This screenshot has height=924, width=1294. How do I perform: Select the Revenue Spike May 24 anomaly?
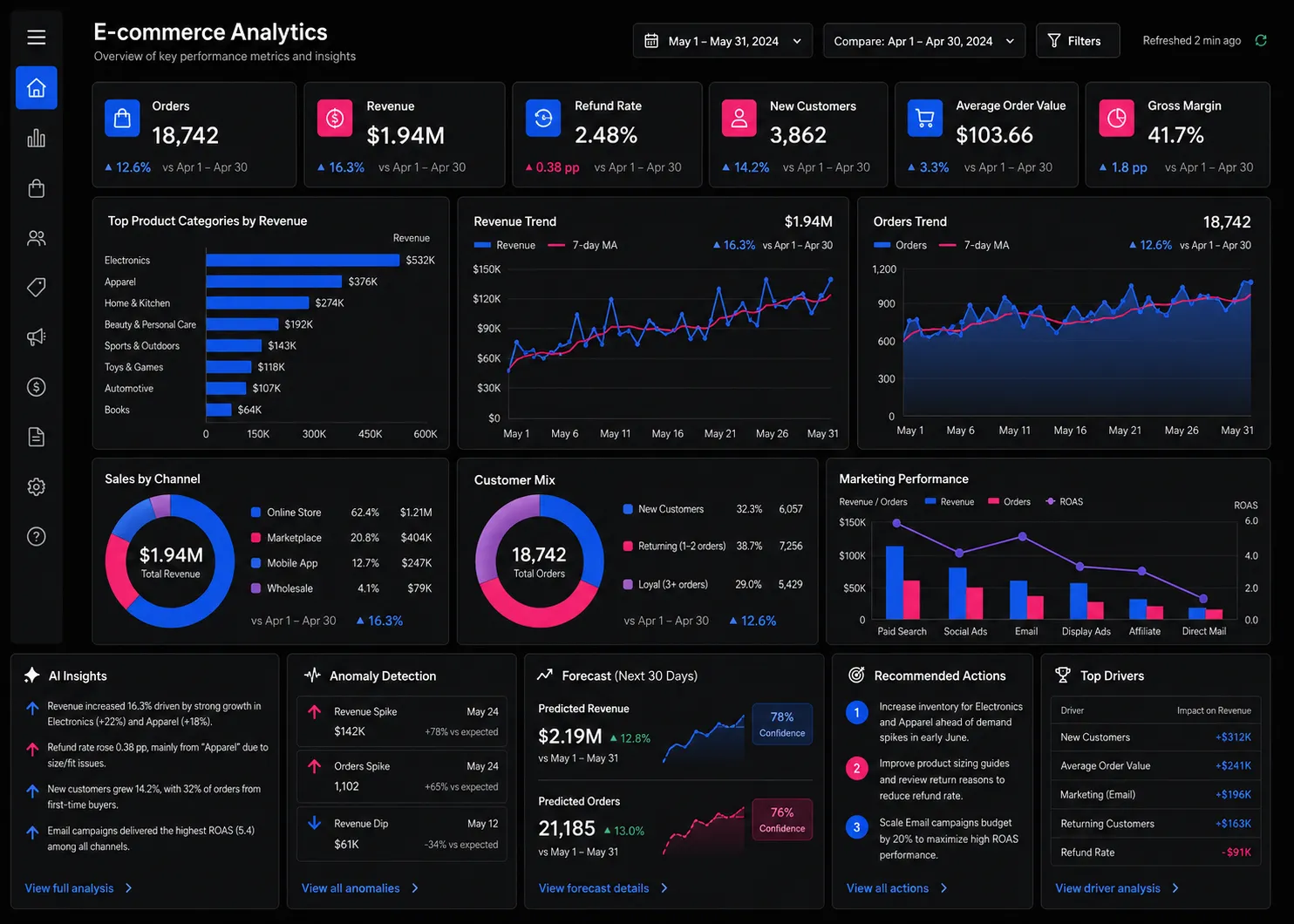[401, 721]
